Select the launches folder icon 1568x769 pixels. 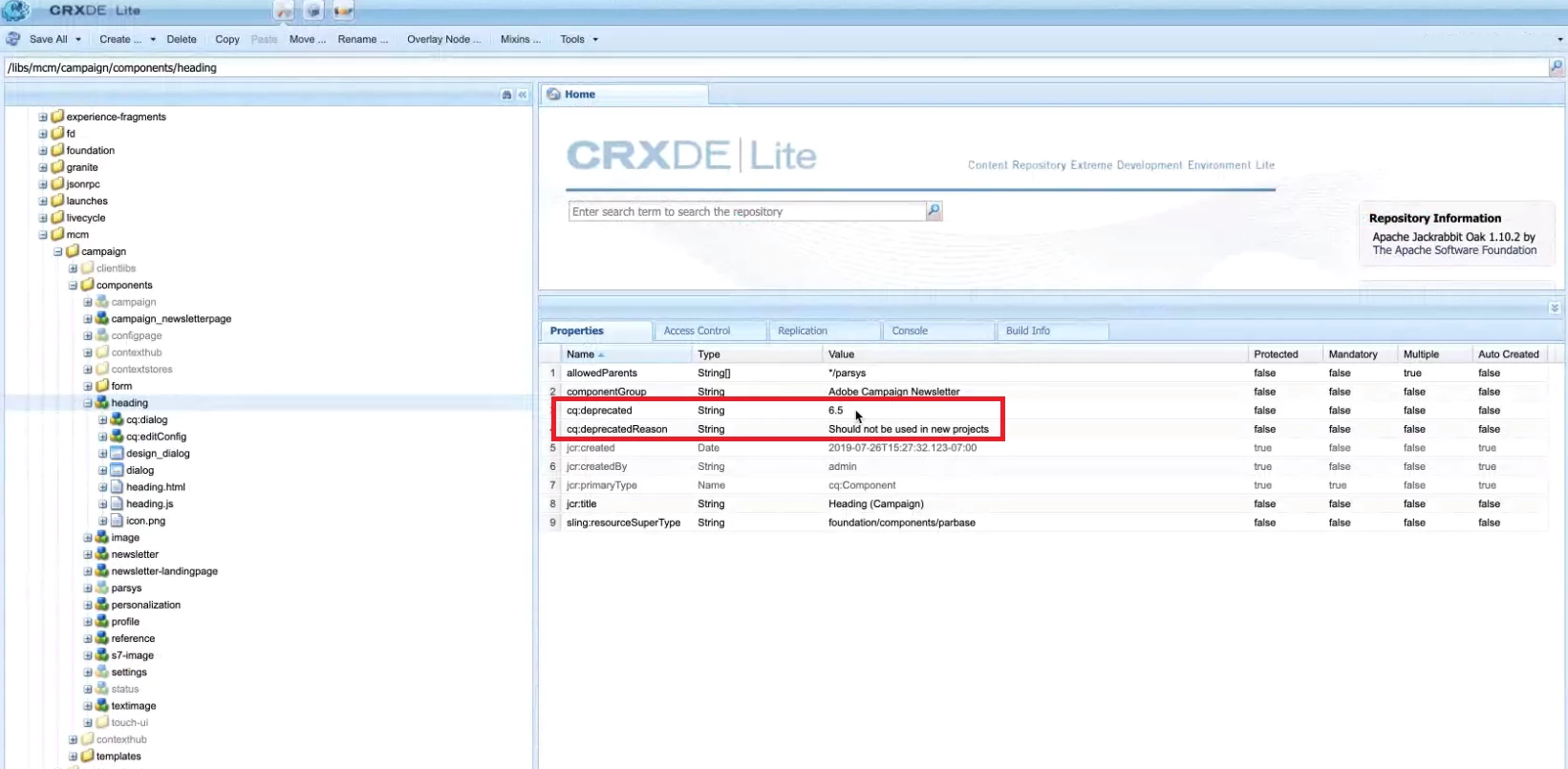pyautogui.click(x=57, y=201)
